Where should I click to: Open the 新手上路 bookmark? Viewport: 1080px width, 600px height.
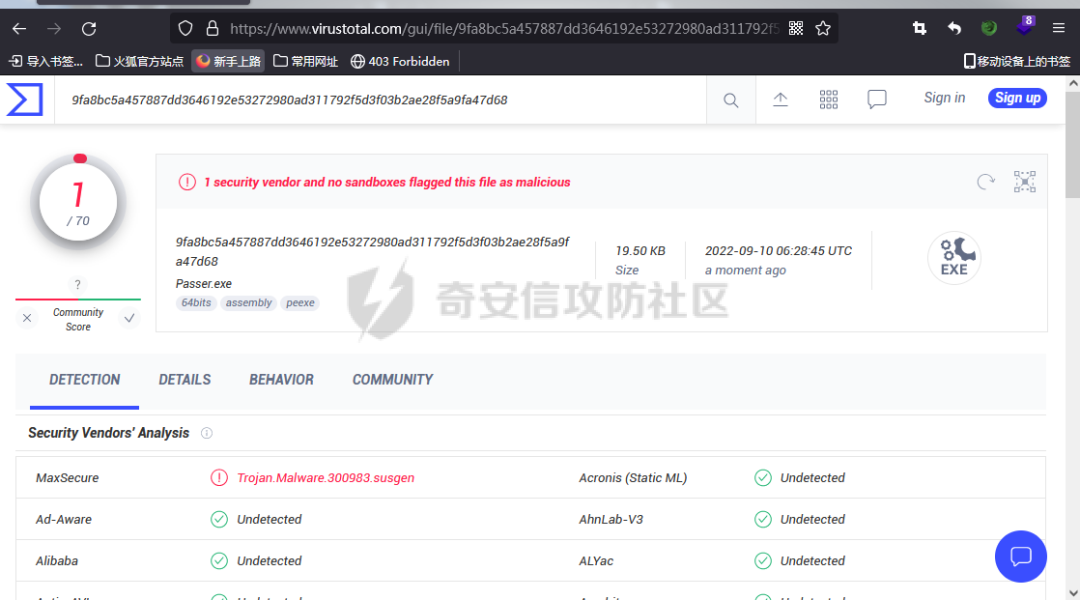(229, 61)
